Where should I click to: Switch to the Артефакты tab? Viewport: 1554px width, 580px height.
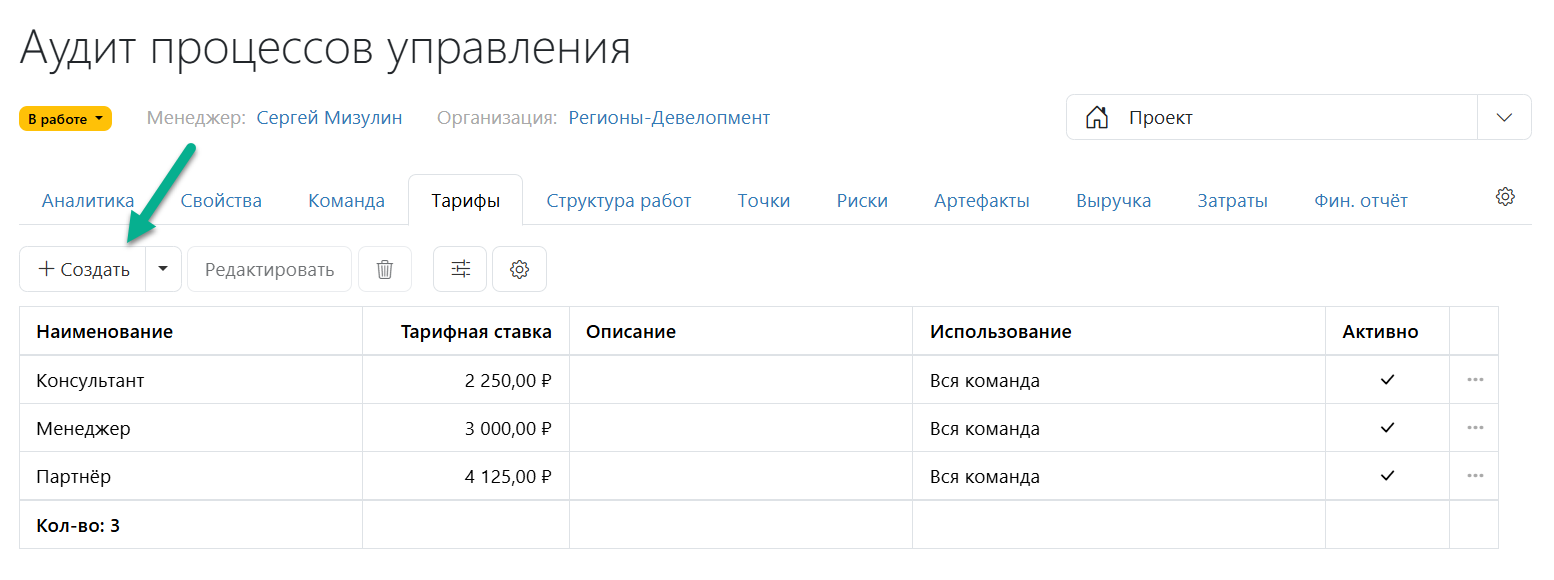[x=982, y=201]
